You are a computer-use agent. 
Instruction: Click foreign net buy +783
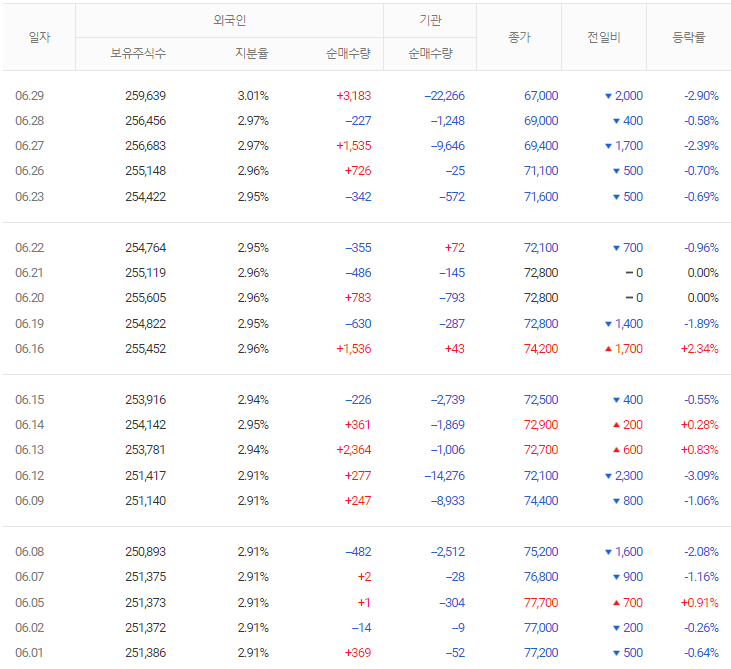click(x=358, y=298)
